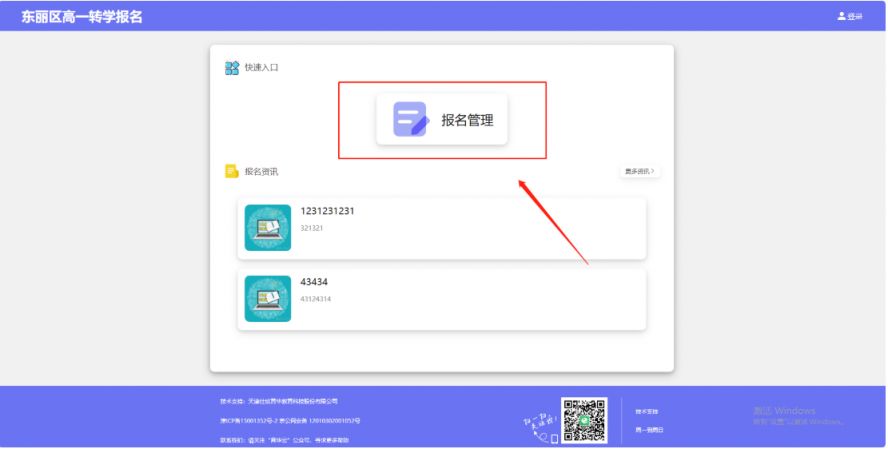
Task: Click the thumbnail of news item 1231231231
Action: [267, 228]
